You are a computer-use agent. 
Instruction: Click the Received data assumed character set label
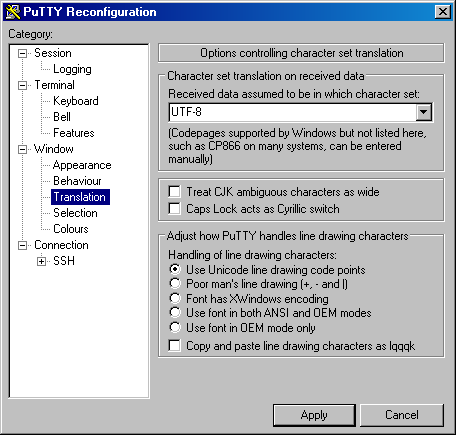point(294,94)
